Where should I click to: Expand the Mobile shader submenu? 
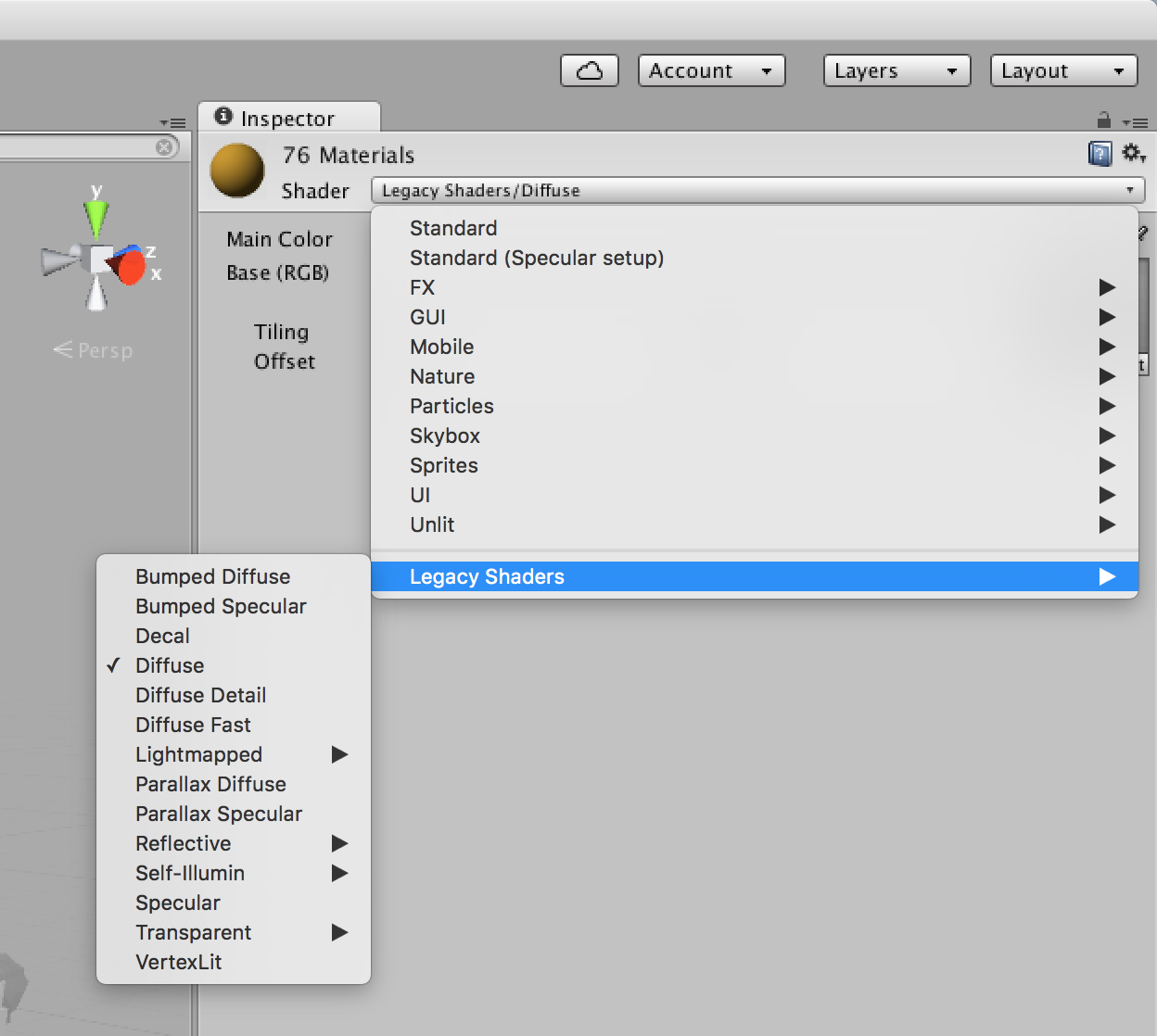pos(755,347)
